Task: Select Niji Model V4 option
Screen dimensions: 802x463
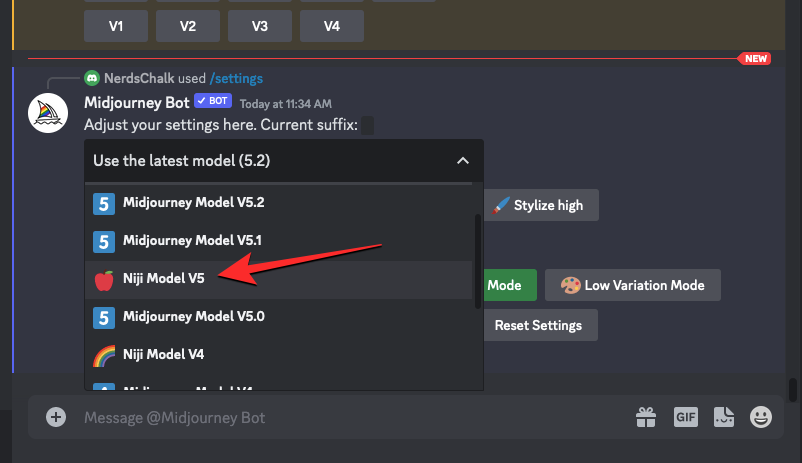Action: (x=163, y=355)
